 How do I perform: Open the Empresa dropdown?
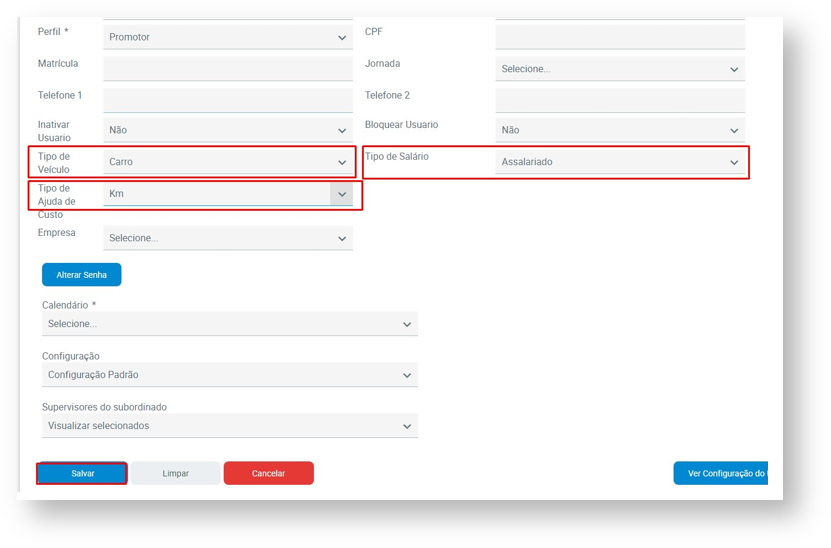(228, 238)
